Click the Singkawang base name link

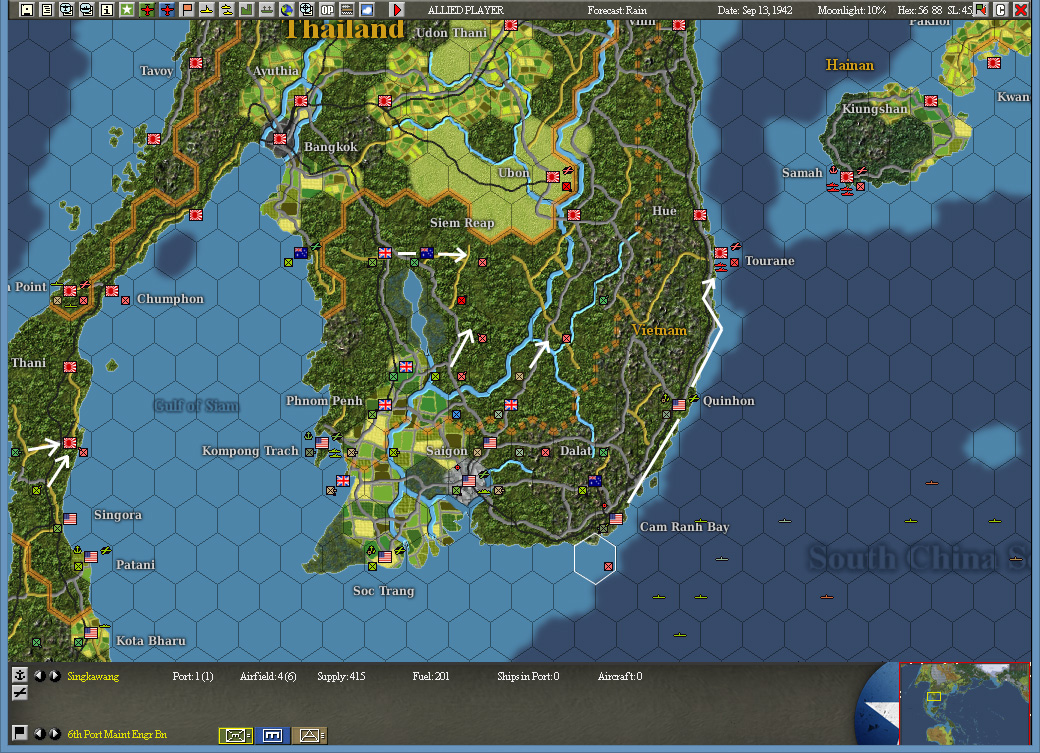93,676
